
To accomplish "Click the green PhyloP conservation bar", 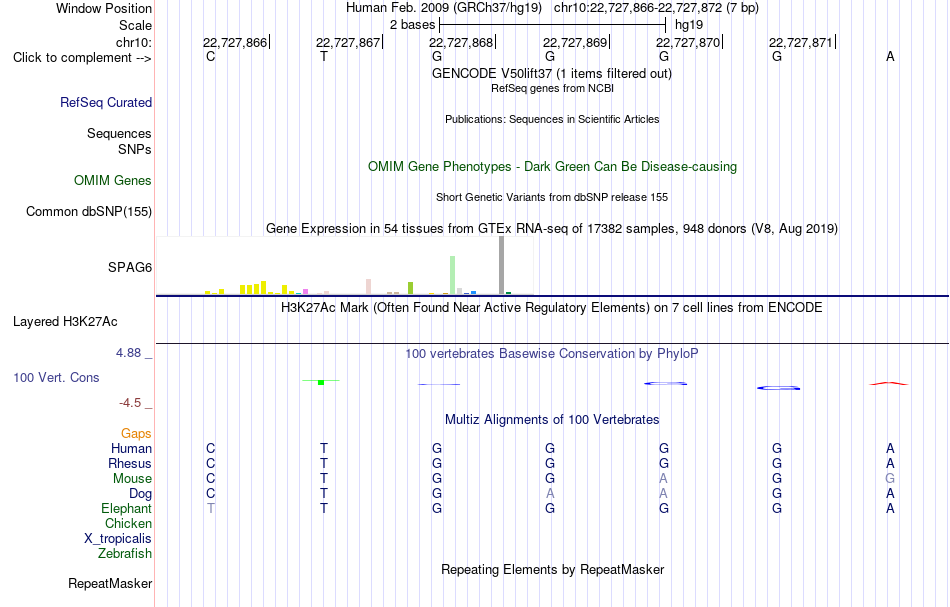I will click(x=321, y=382).
